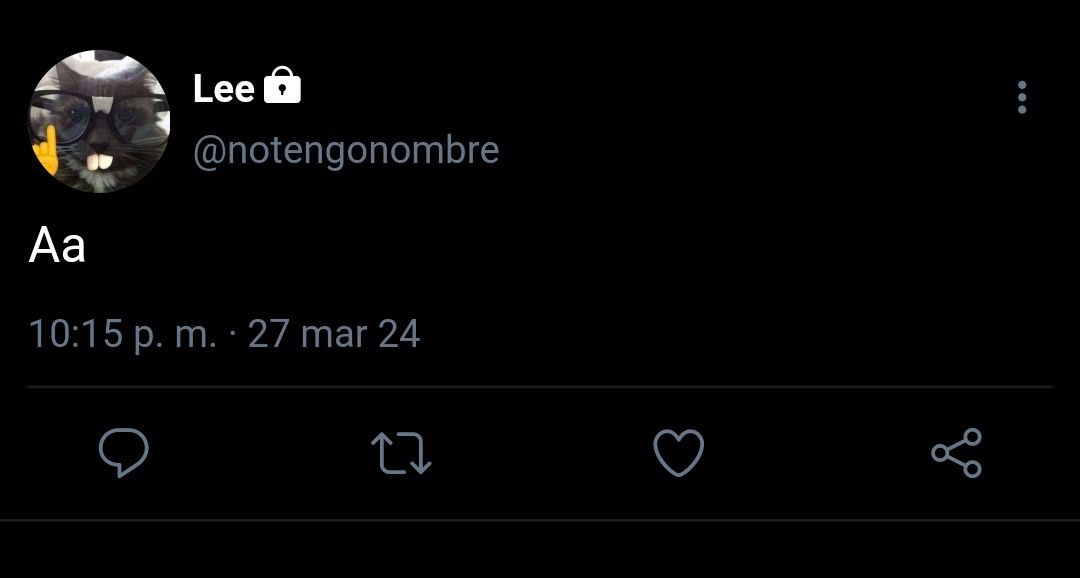Click the padlock icon beside Lee
The width and height of the screenshot is (1080, 578).
pos(282,85)
